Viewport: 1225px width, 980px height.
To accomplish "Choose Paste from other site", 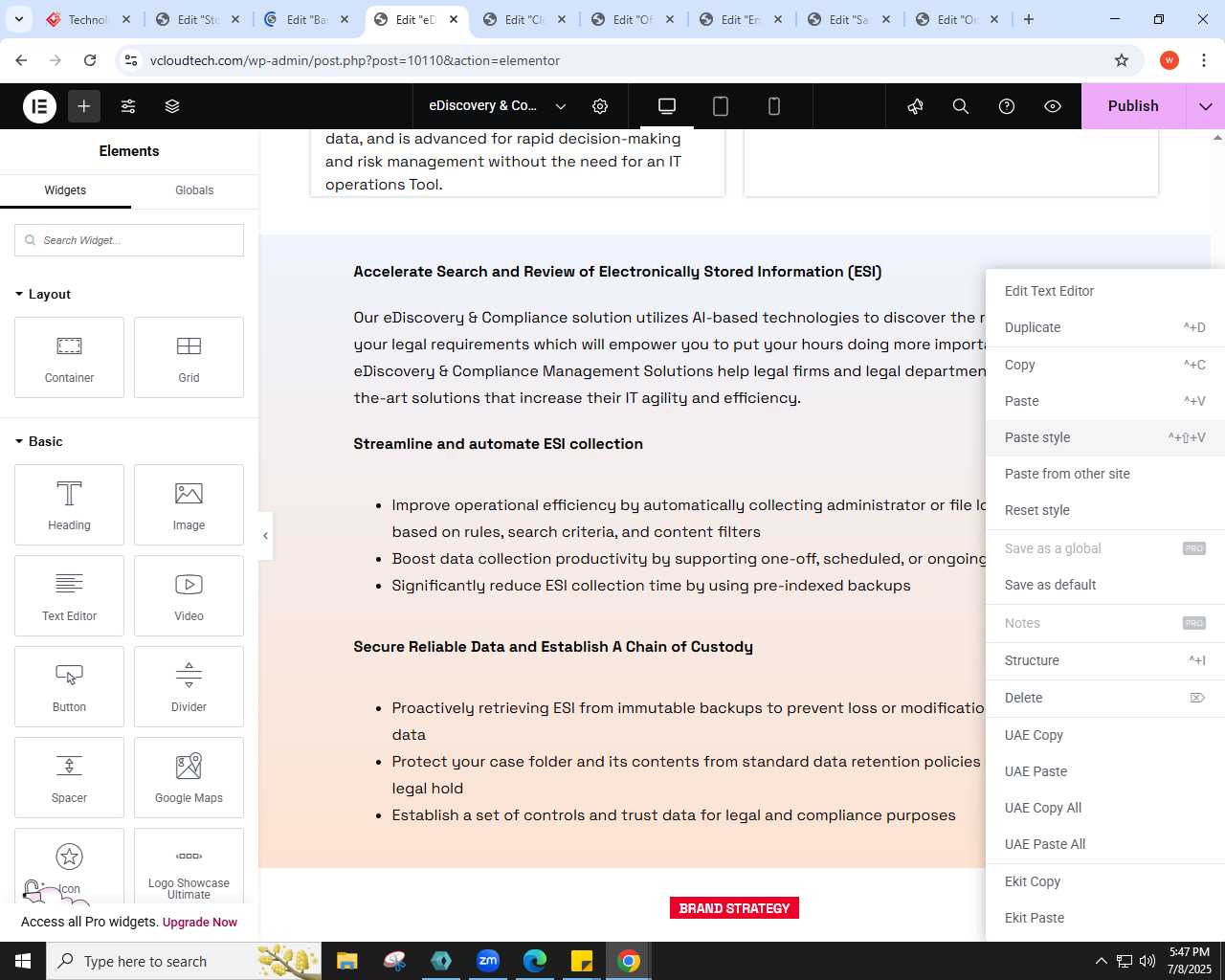I will tap(1105, 474).
